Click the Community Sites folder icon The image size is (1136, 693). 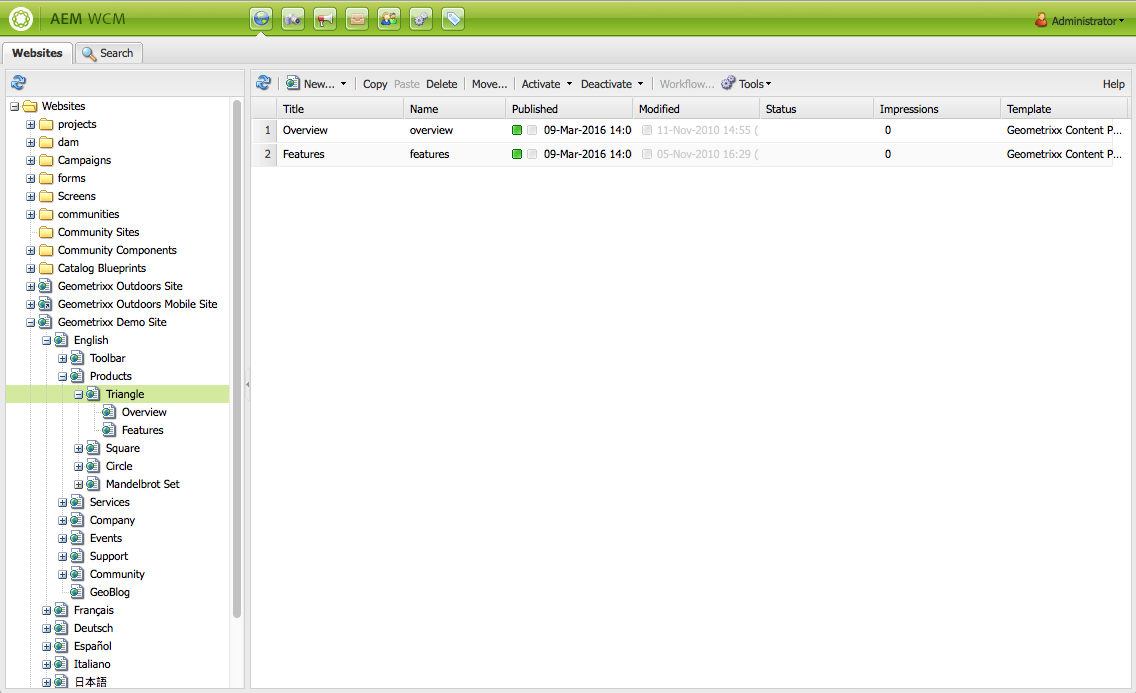46,232
